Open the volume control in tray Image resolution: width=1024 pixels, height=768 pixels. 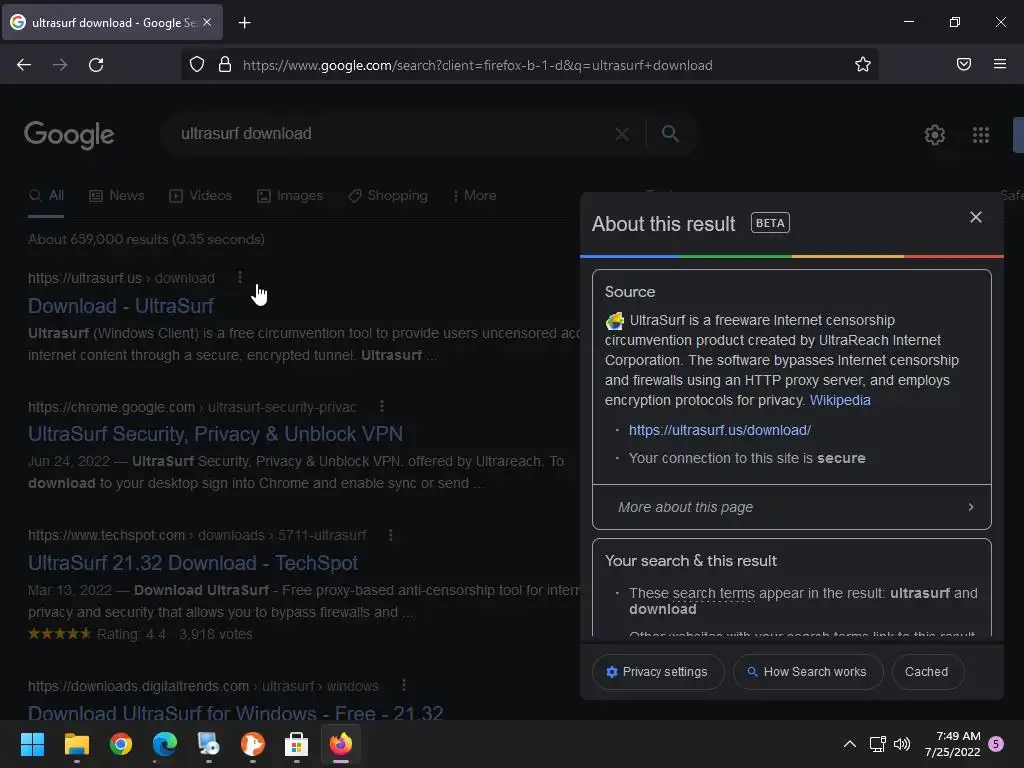pyautogui.click(x=902, y=744)
